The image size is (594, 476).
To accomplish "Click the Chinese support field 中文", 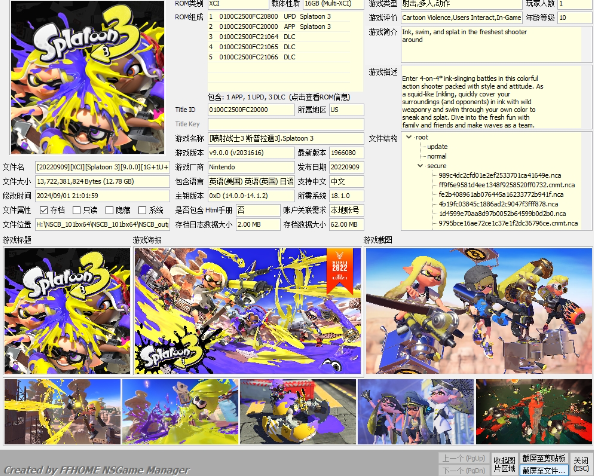I will 347,181.
